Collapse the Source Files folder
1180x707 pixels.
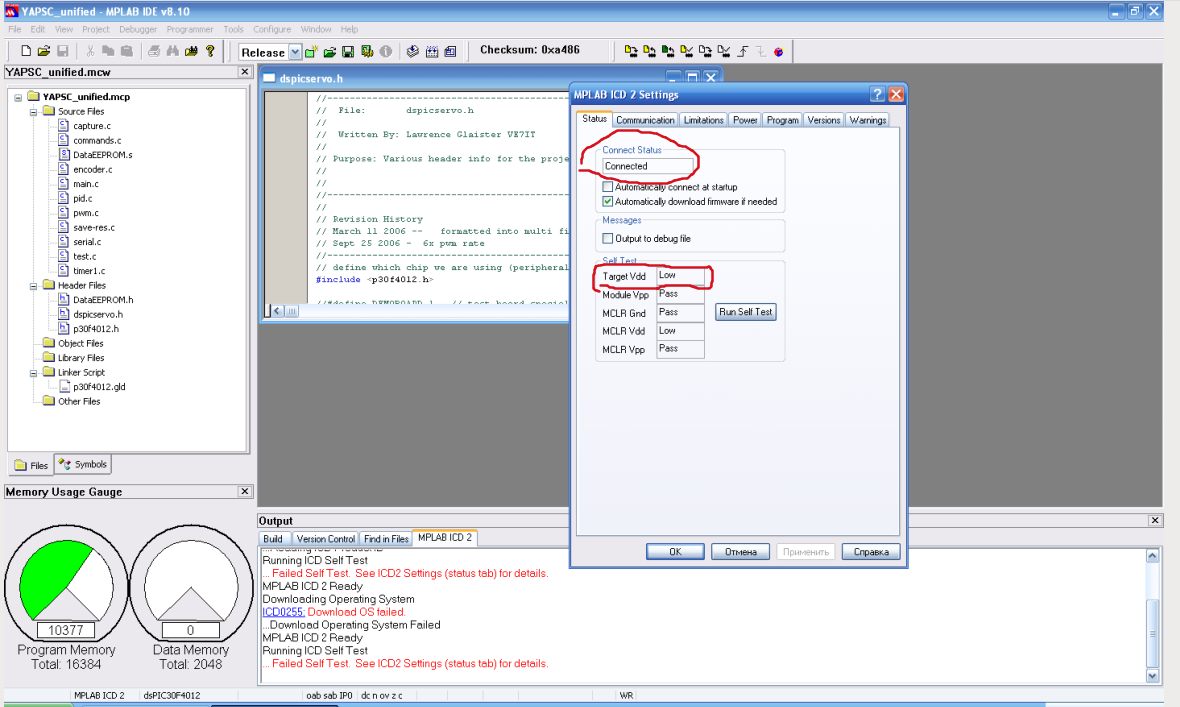pos(33,111)
